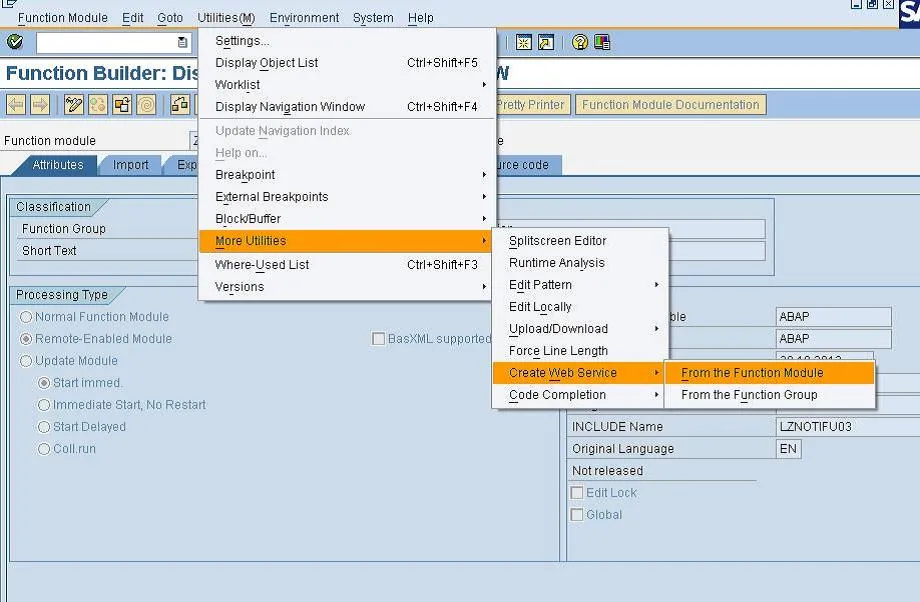This screenshot has width=920, height=602.
Task: Click the Display/Change pencil icon
Action: pyautogui.click(x=71, y=104)
